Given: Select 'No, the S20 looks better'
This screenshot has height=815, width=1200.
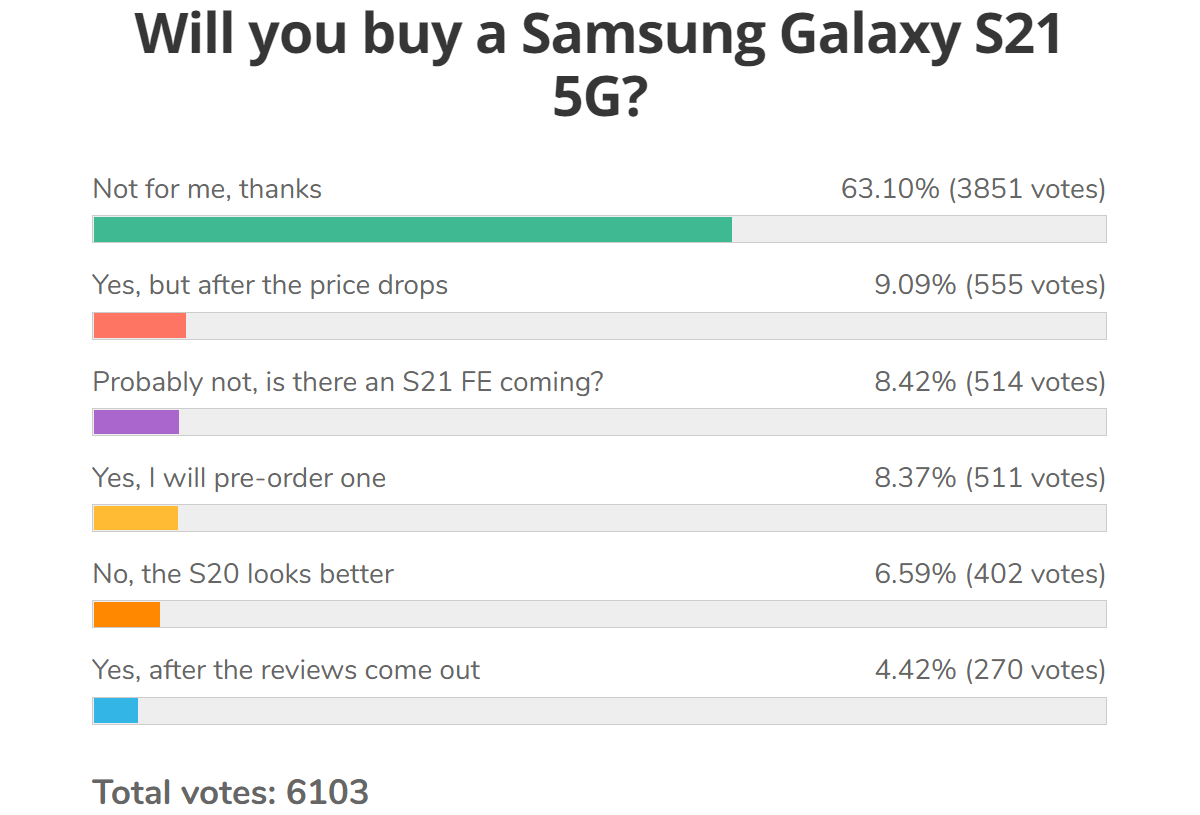Looking at the screenshot, I should pos(243,574).
